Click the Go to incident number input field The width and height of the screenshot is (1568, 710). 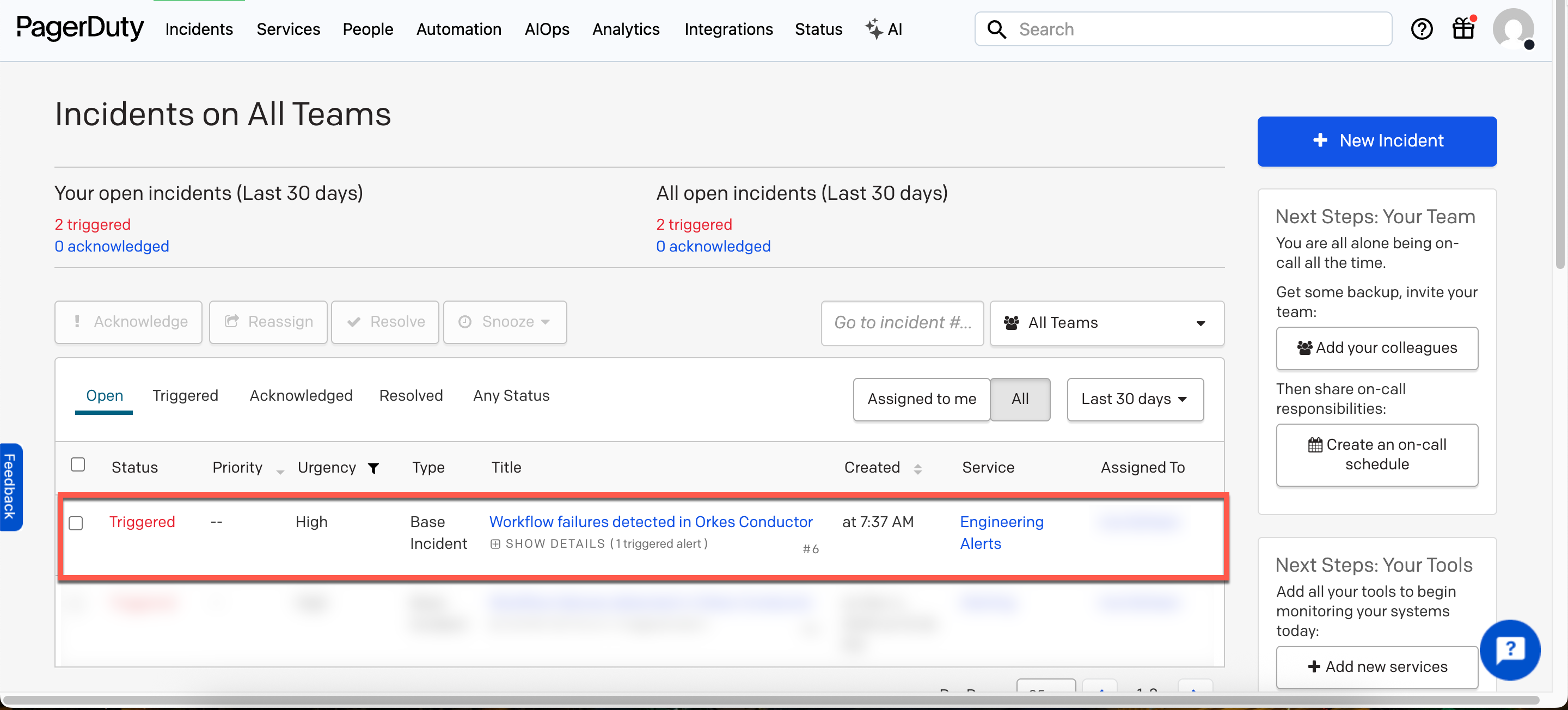point(902,323)
